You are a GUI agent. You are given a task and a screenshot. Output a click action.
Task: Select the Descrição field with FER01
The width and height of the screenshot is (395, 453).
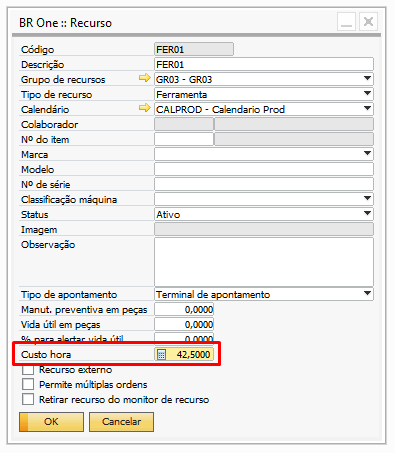(264, 64)
